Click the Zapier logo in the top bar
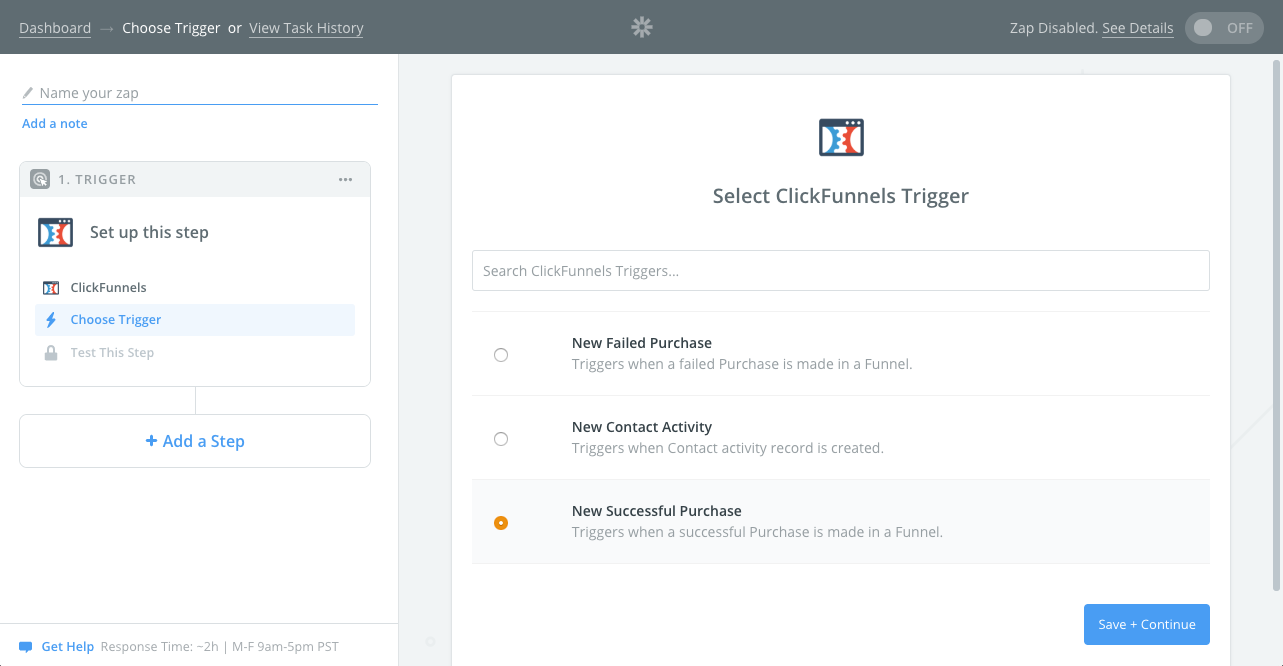Image resolution: width=1283 pixels, height=666 pixels. 642,28
